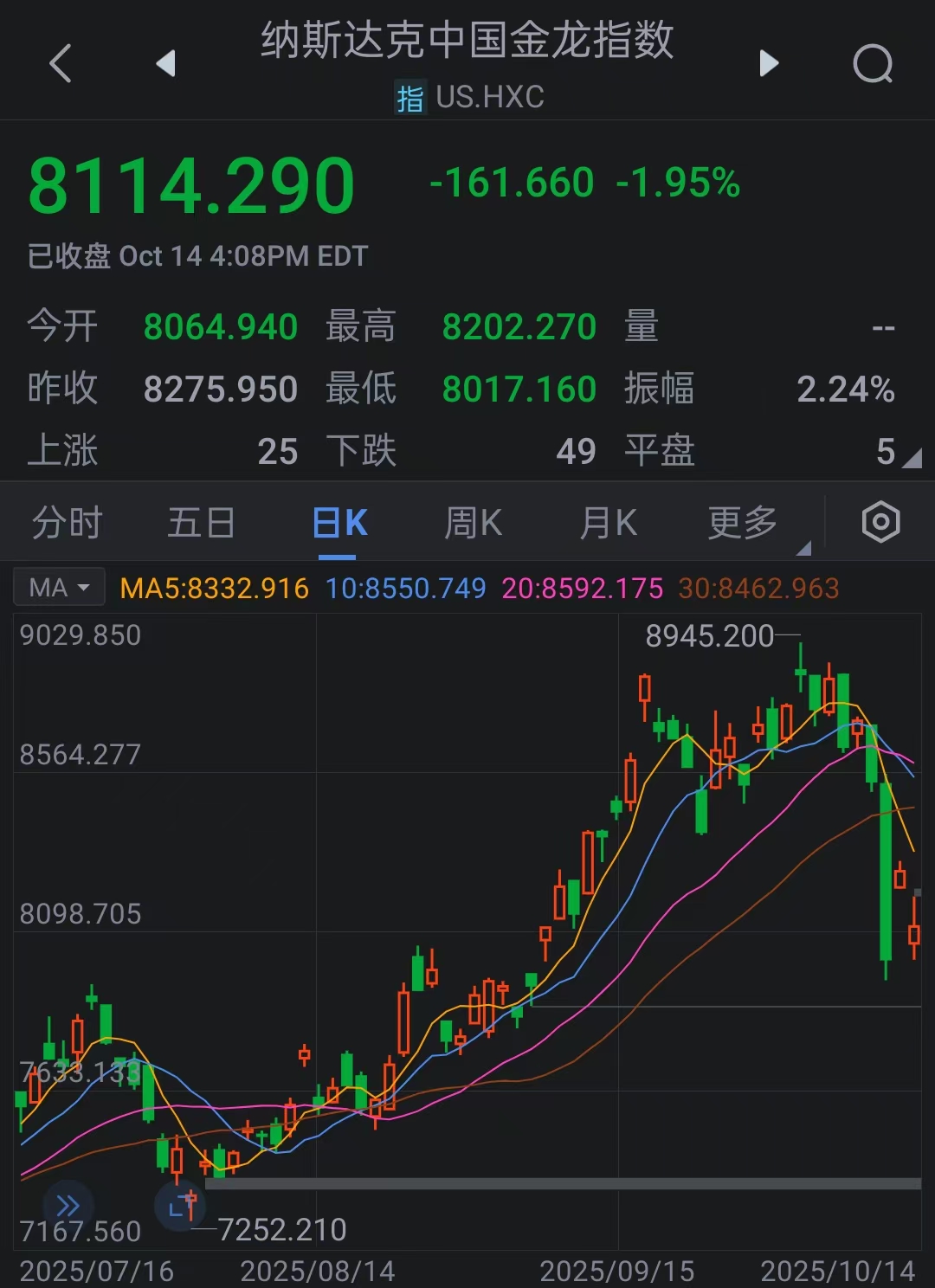
Task: Tap the day low value 8017.160
Action: pyautogui.click(x=519, y=389)
